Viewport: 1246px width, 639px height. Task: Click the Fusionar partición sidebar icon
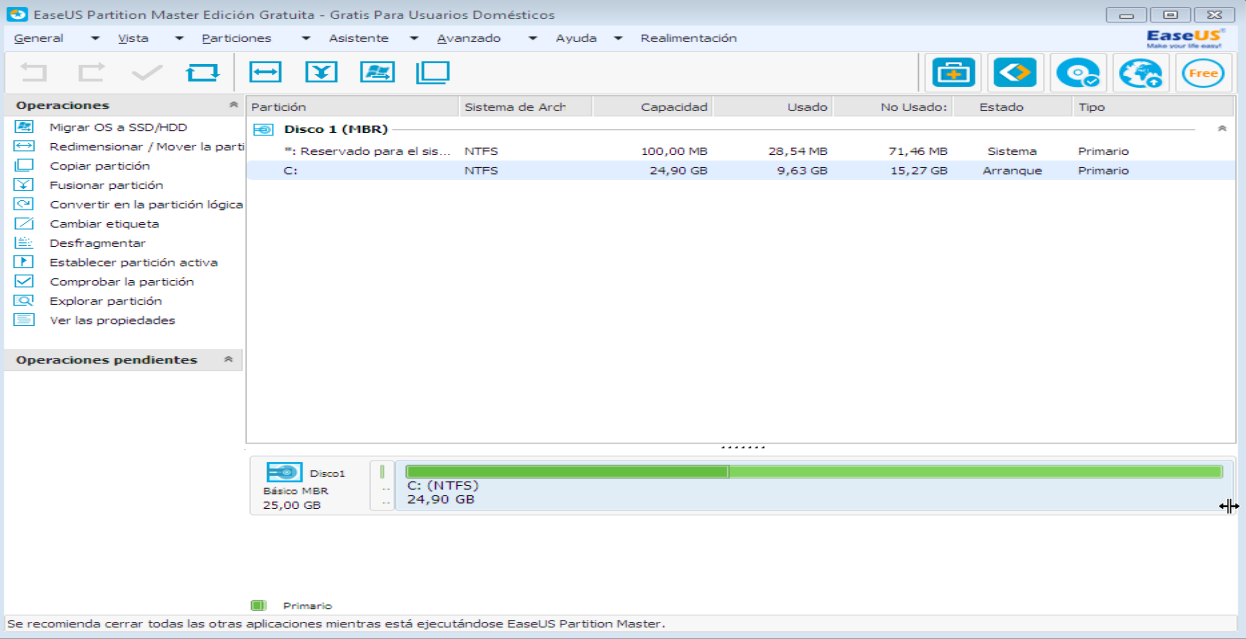[x=24, y=185]
